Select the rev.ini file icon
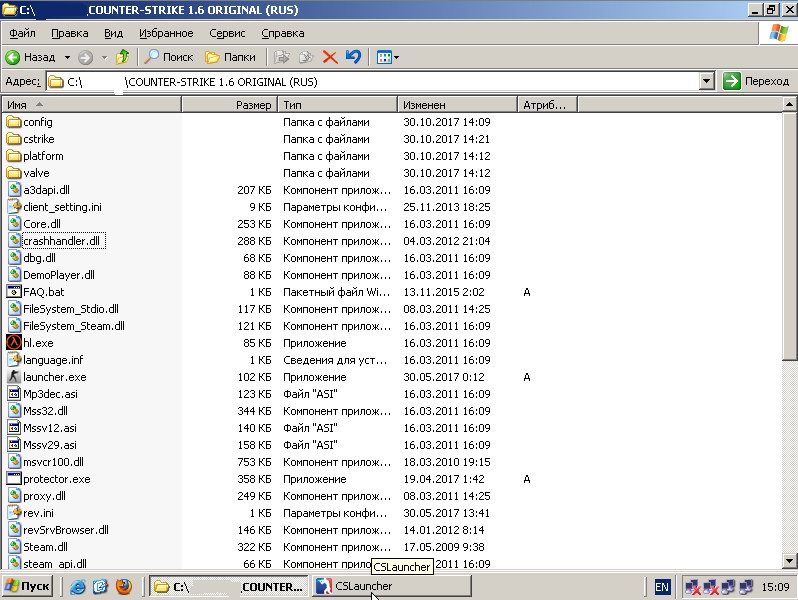This screenshot has width=798, height=600. click(14, 512)
